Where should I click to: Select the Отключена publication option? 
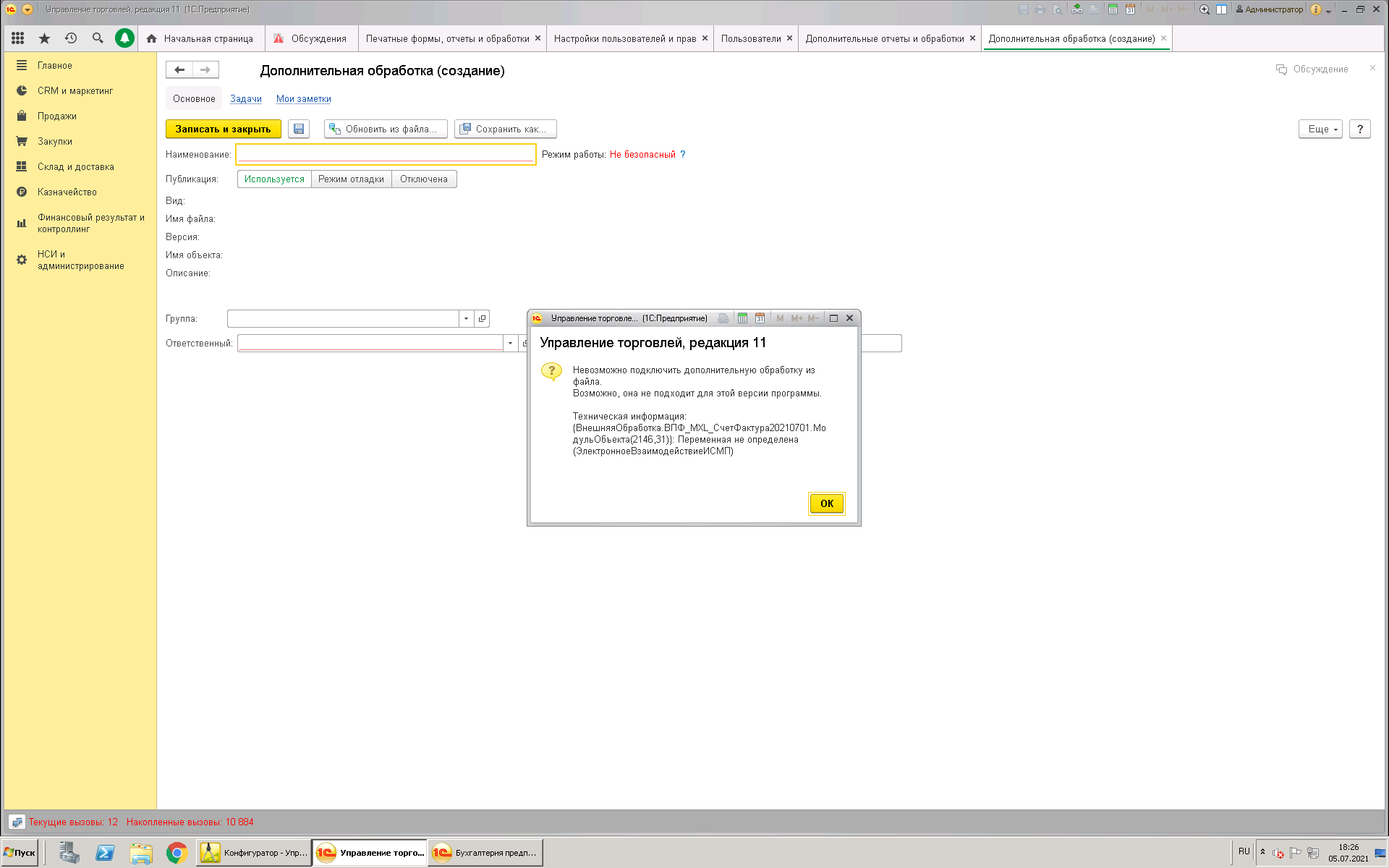424,179
